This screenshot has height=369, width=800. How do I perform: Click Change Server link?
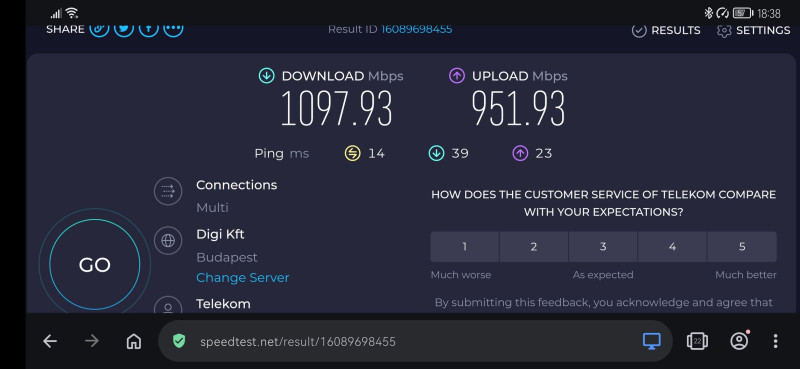click(243, 278)
